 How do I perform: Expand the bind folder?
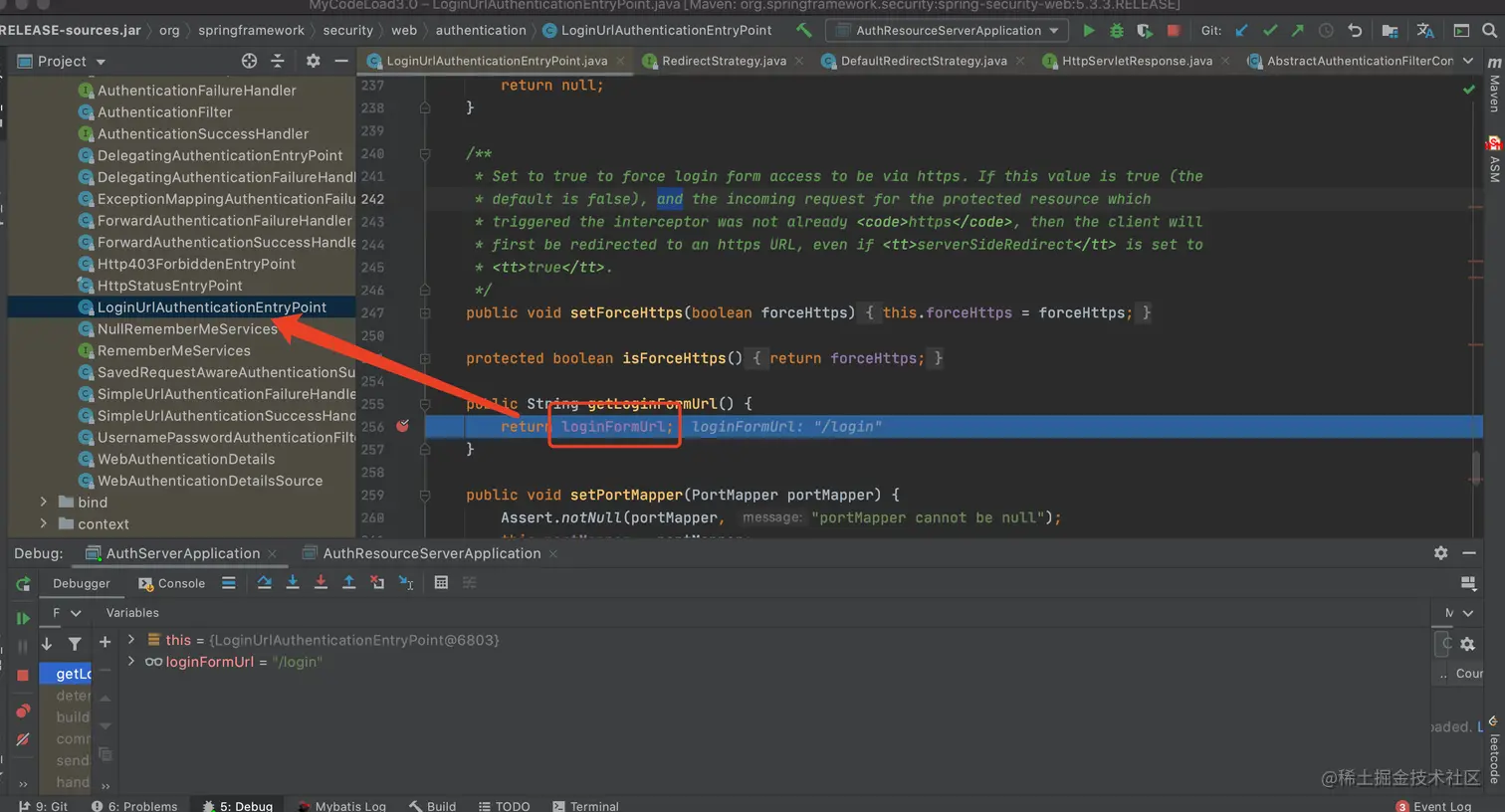click(x=43, y=503)
